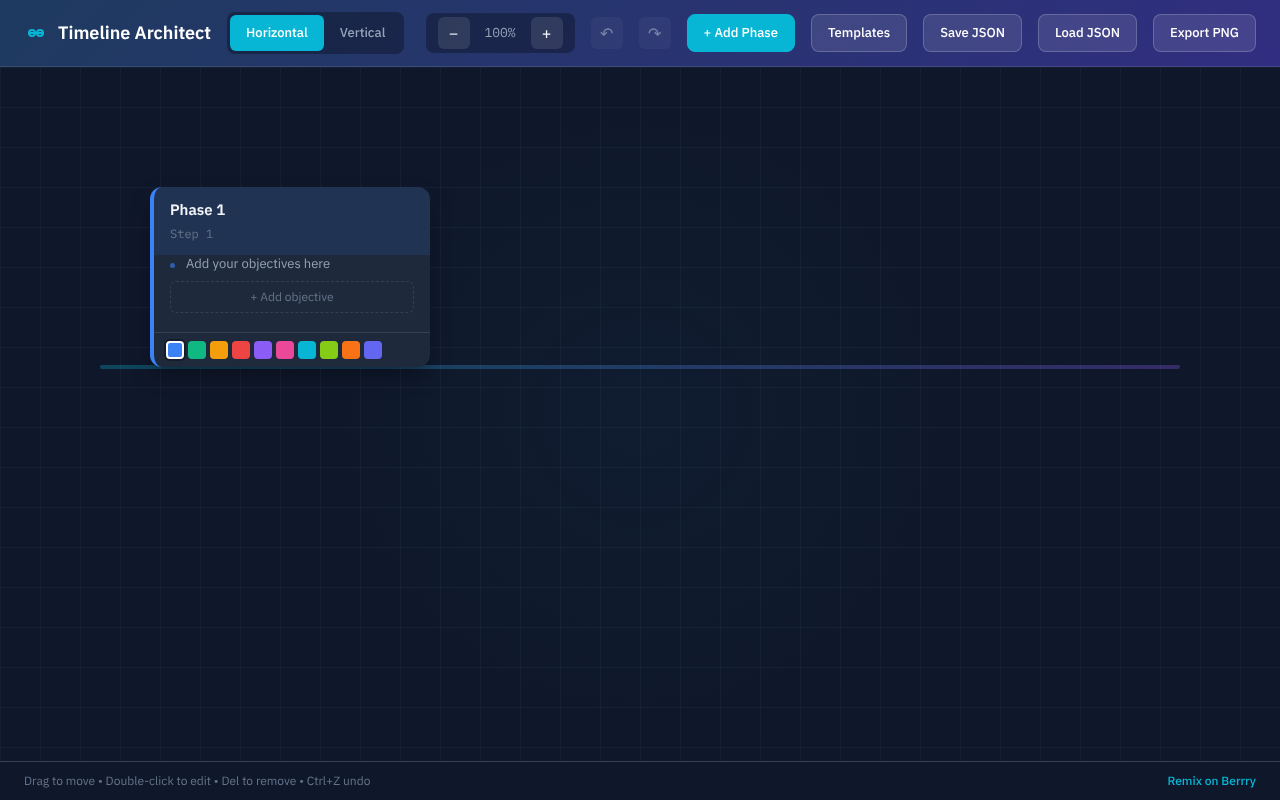
Task: Select the Horizontal orientation option
Action: [276, 32]
